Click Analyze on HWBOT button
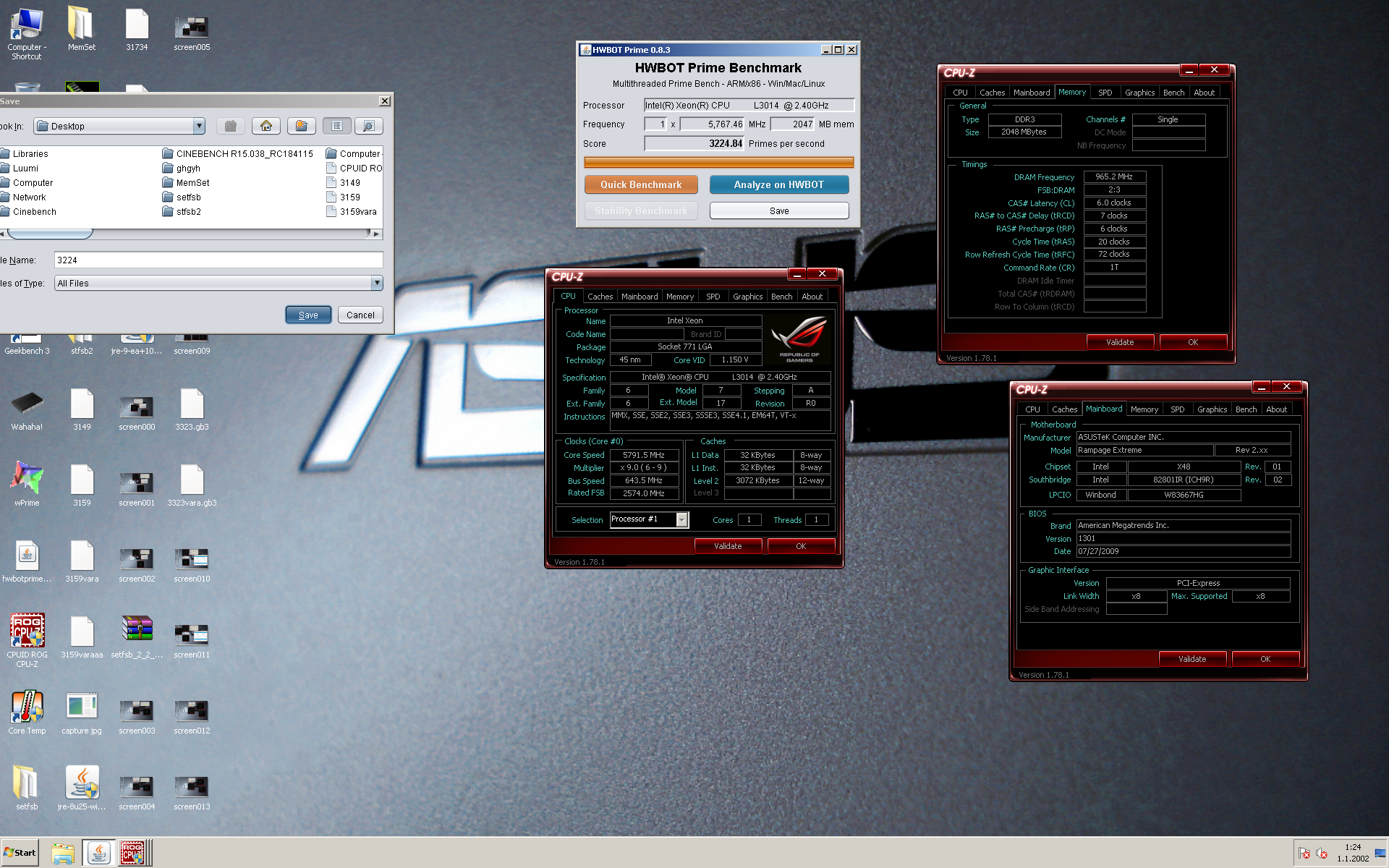The height and width of the screenshot is (868, 1389). click(x=778, y=184)
